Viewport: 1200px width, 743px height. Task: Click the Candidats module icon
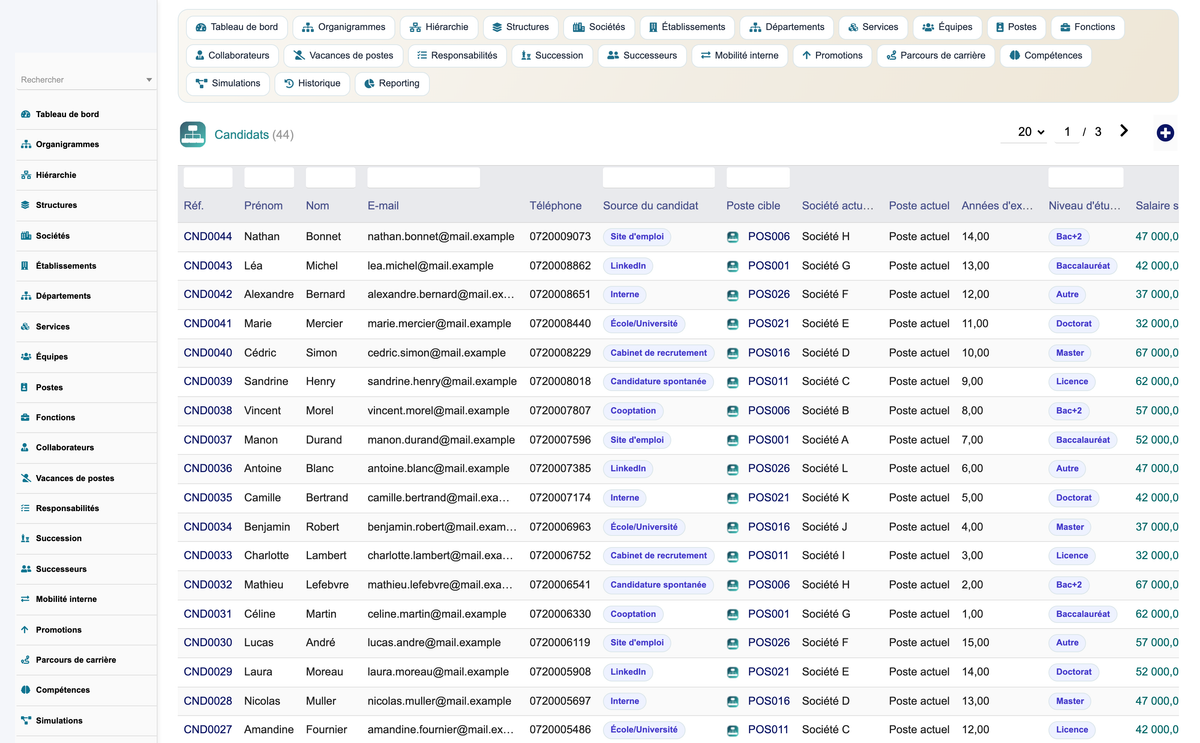tap(193, 134)
